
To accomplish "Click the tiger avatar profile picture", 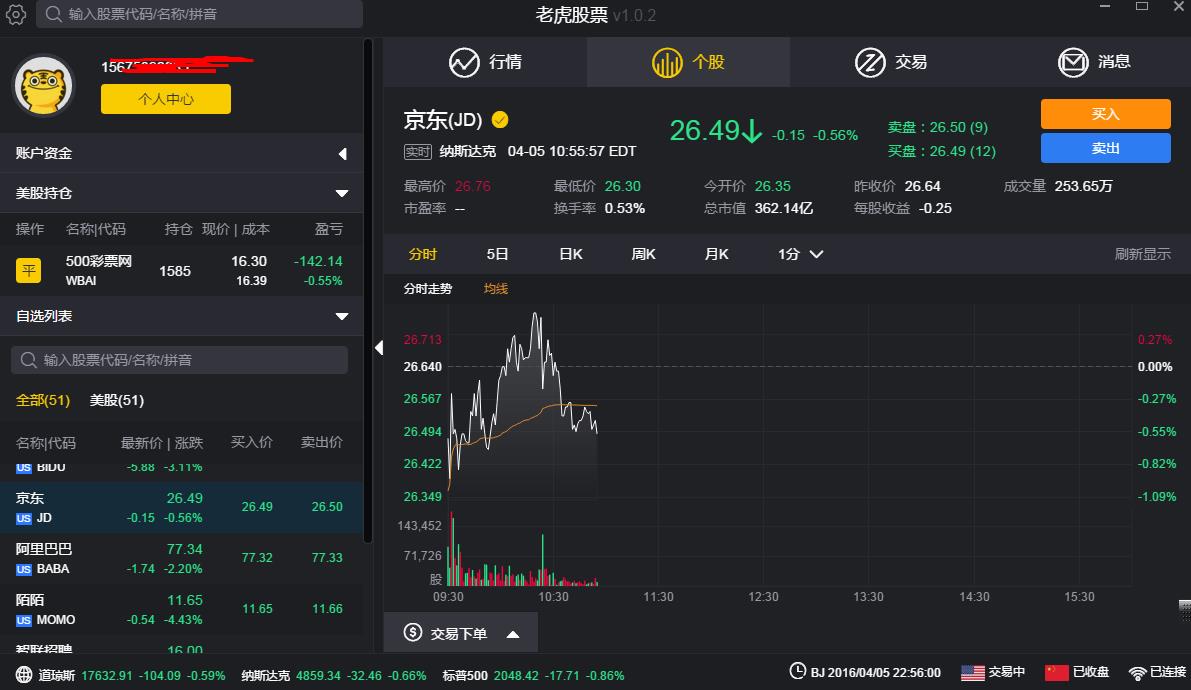I will point(43,86).
